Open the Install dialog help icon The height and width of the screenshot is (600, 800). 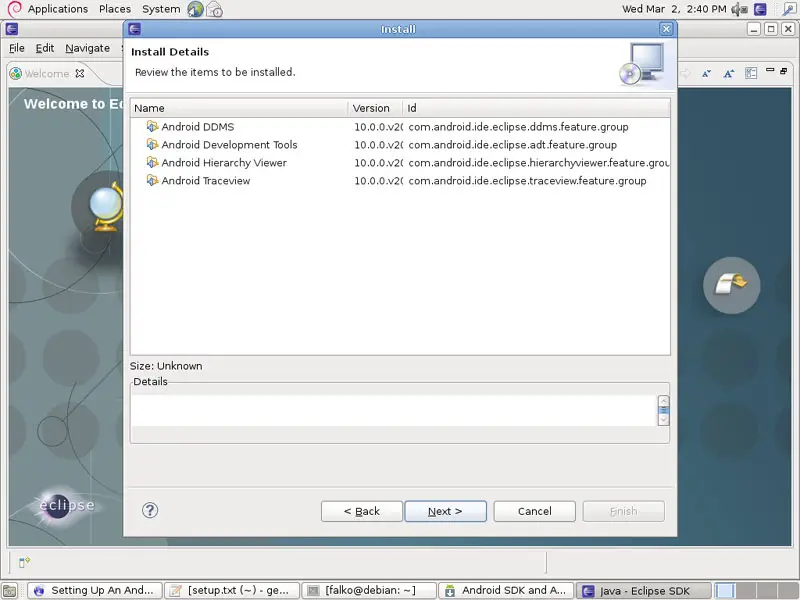point(150,510)
